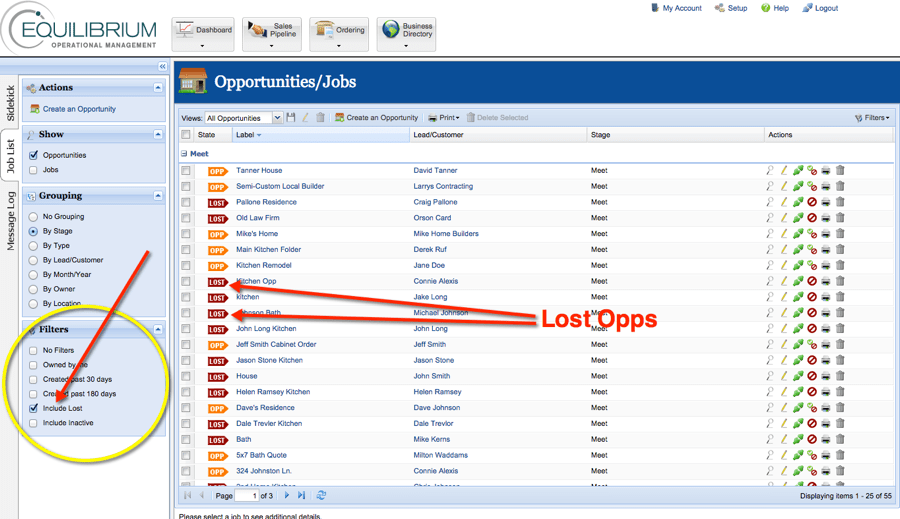Group by Lead/Customer

point(33,260)
